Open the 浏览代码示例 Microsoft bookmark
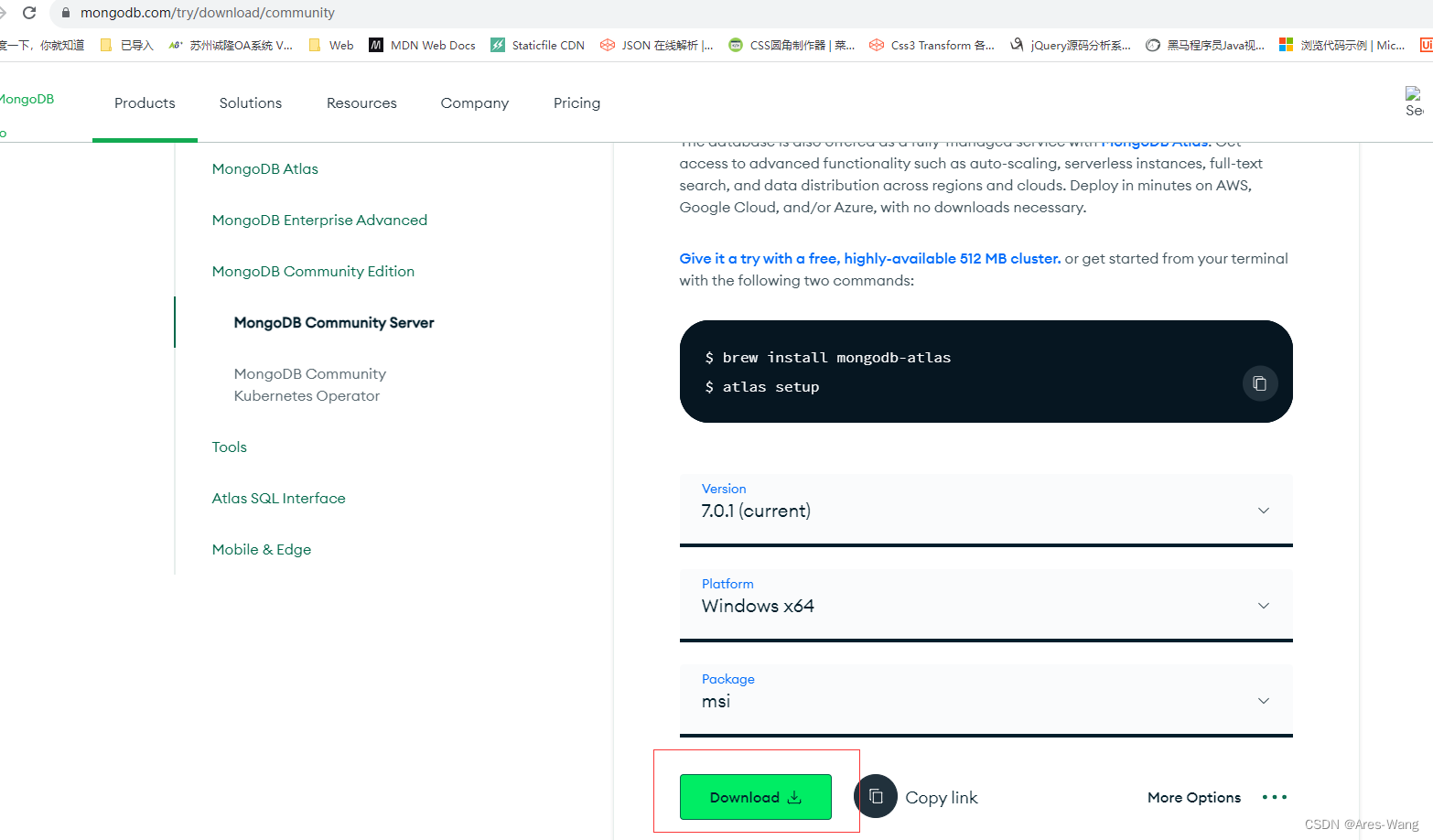Viewport: 1433px width, 840px height. [x=1341, y=45]
